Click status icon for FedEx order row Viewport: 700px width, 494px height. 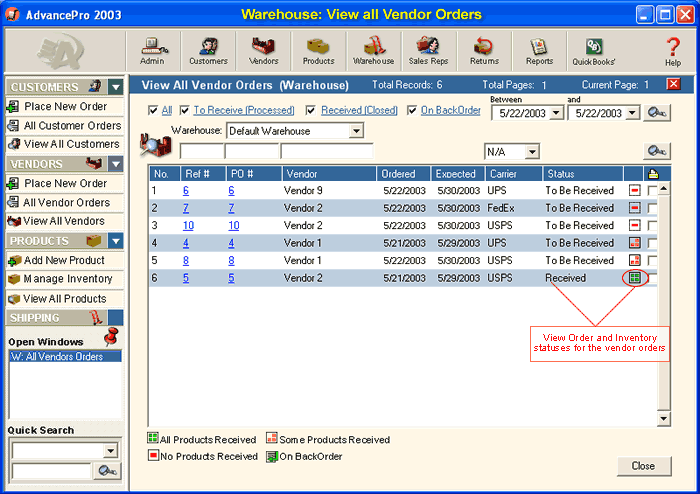[634, 208]
